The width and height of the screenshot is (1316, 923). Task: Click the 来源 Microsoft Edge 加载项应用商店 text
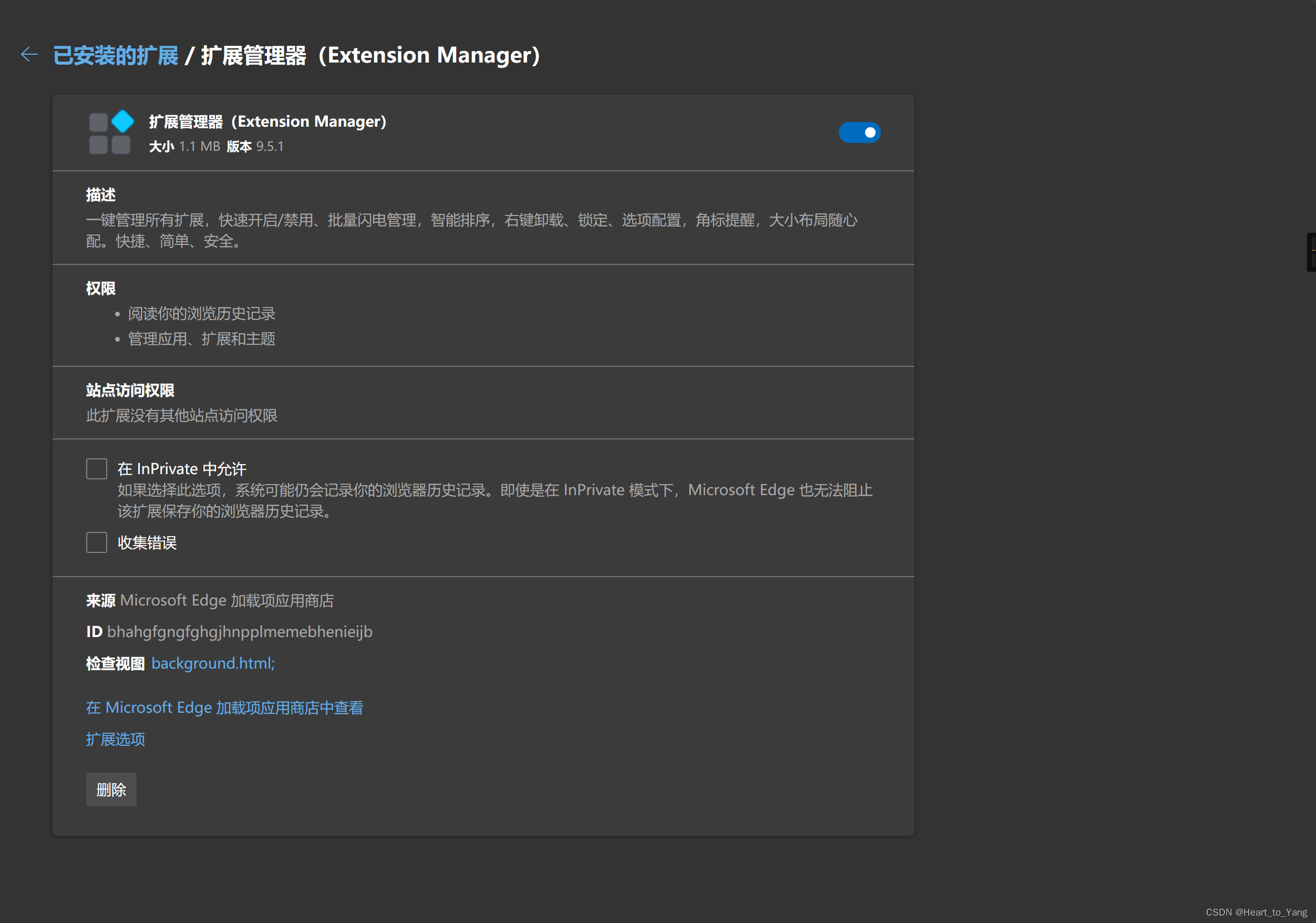pos(210,600)
